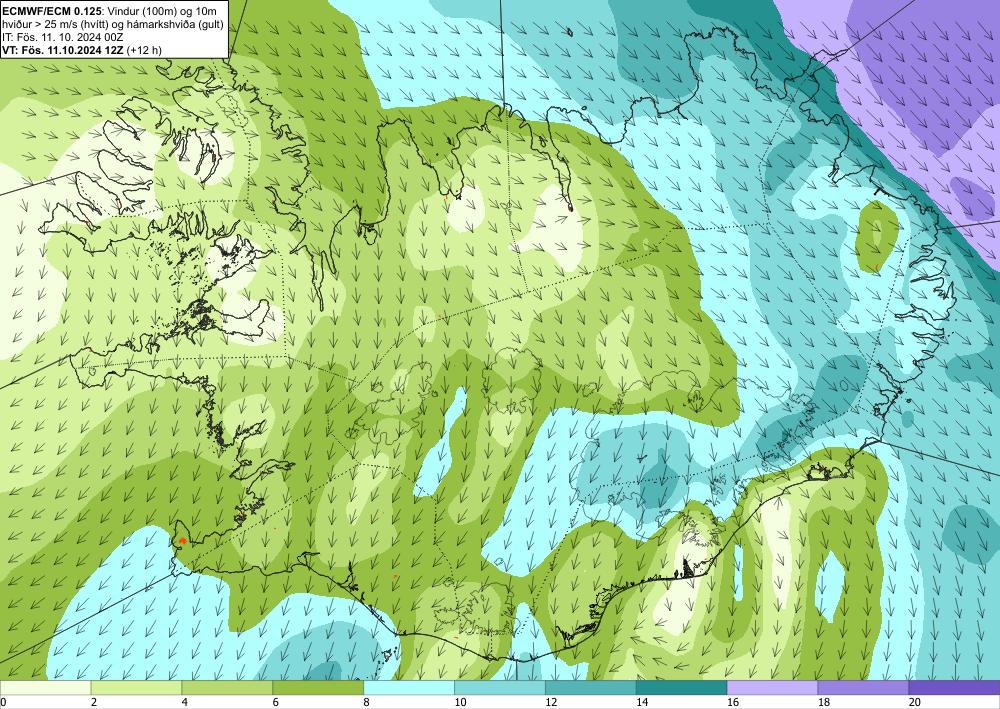Viewport: 1000px width, 709px height.
Task: Pick the 4–6 m/s green legend swatch
Action: [227, 687]
